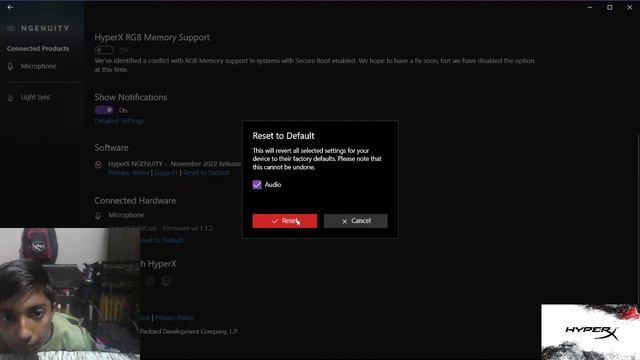The image size is (640, 360).
Task: Click the Light Sync bulb icon
Action: point(11,98)
